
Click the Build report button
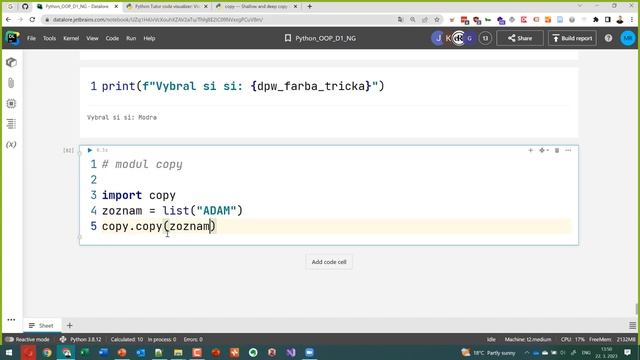click(x=572, y=38)
